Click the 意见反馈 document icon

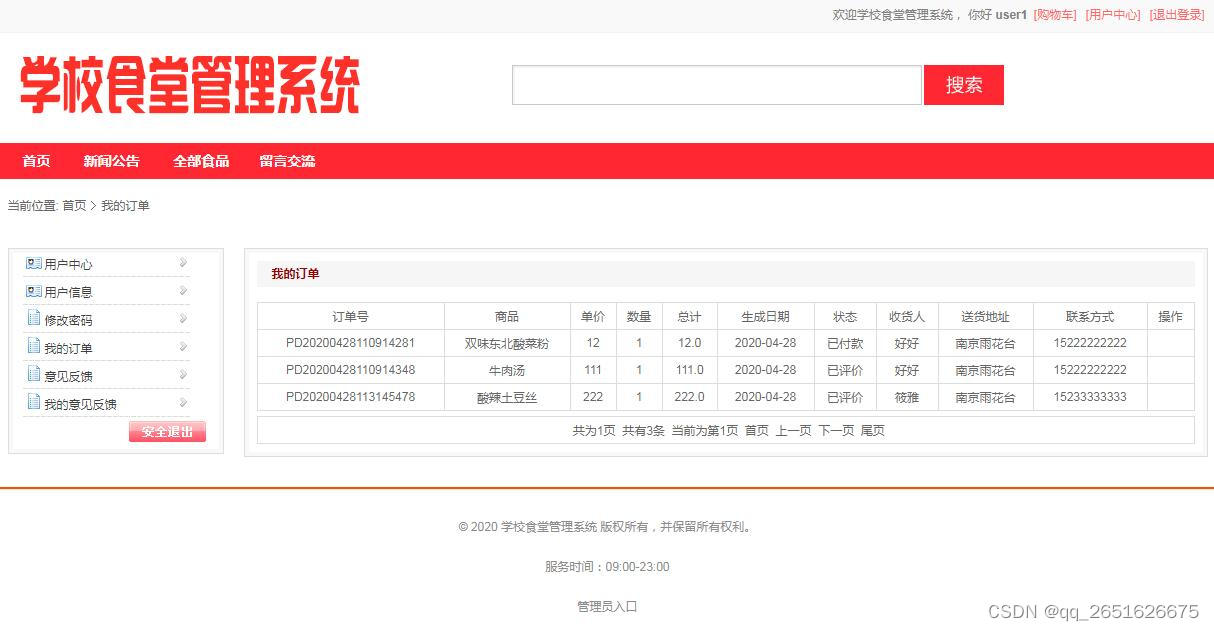(x=34, y=375)
